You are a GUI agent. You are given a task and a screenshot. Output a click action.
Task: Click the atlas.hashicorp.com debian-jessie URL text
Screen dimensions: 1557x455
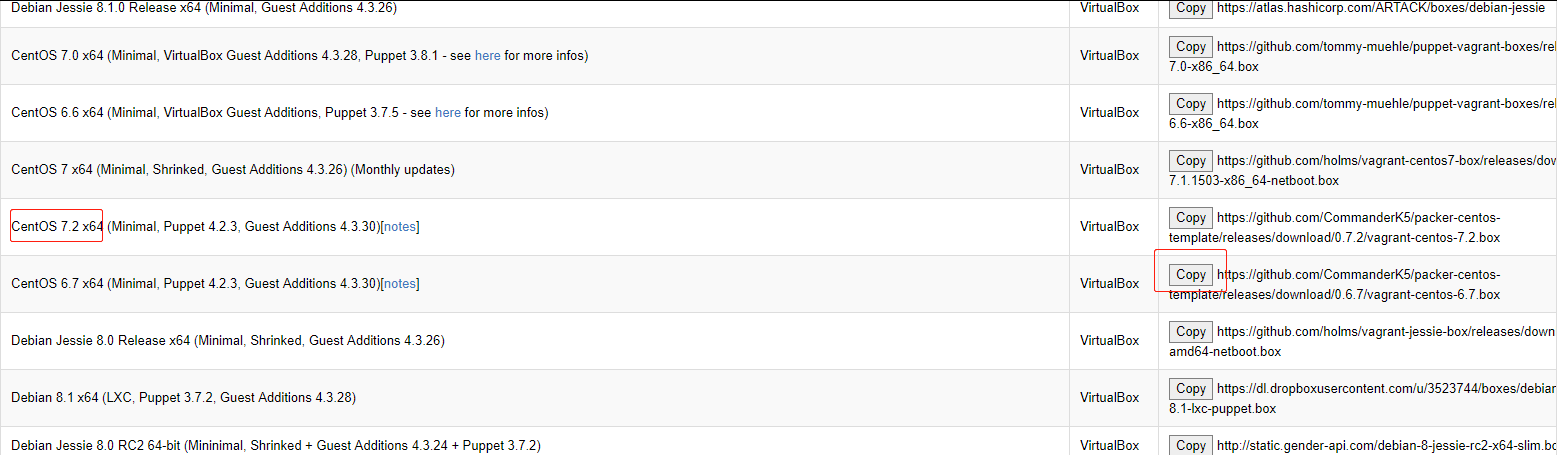pyautogui.click(x=1380, y=8)
